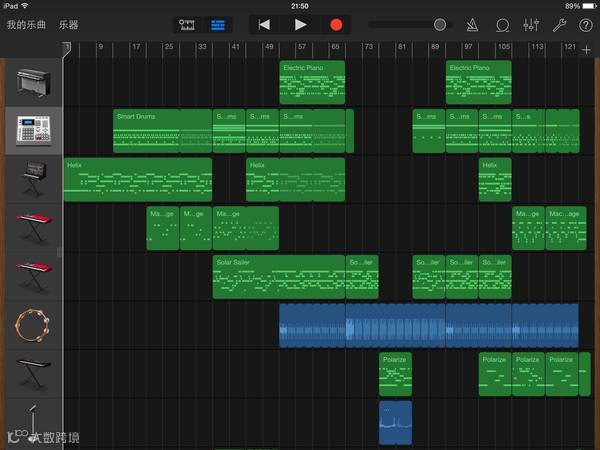Open 乐器 instrument browser
Screen dimensions: 600x450
[x=68, y=25]
